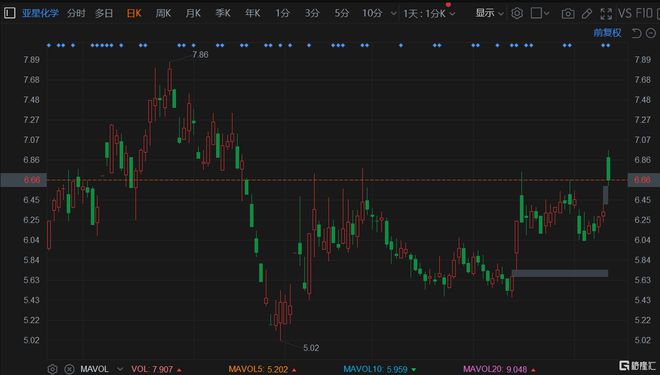The image size is (660, 375).
Task: Click the 前复权 adjustment link
Action: click(607, 33)
